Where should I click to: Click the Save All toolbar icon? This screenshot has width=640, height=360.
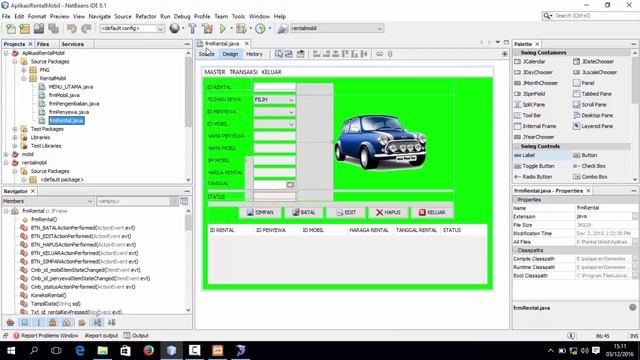(x=53, y=29)
